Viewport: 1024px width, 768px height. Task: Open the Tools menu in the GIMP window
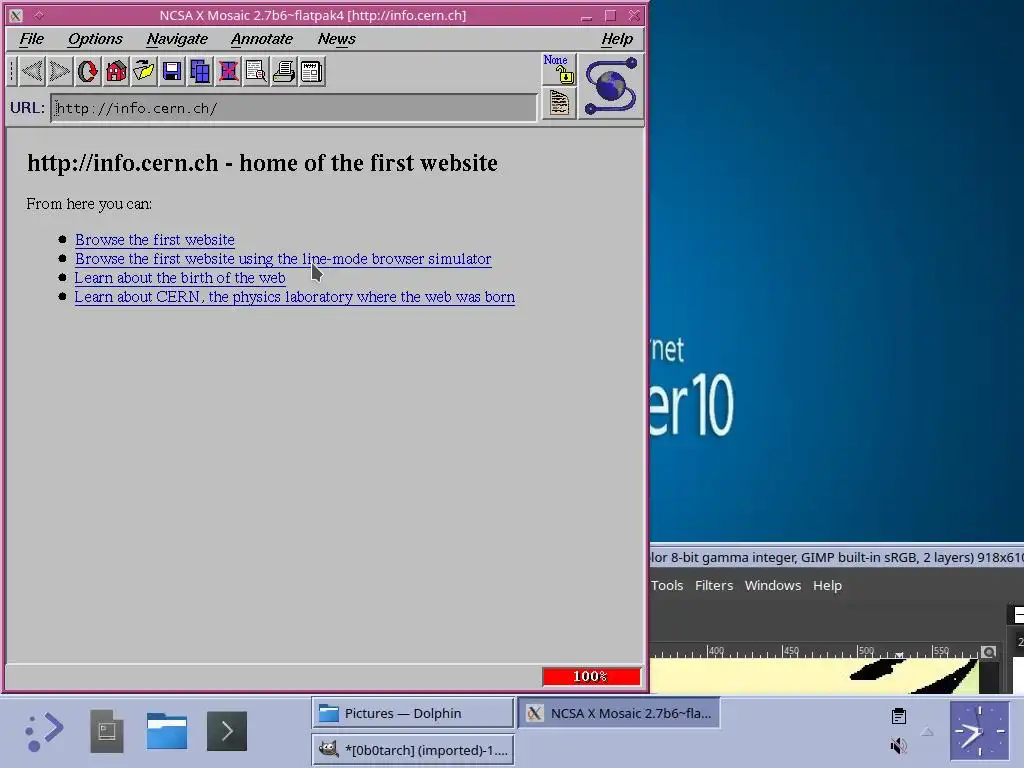tap(667, 585)
